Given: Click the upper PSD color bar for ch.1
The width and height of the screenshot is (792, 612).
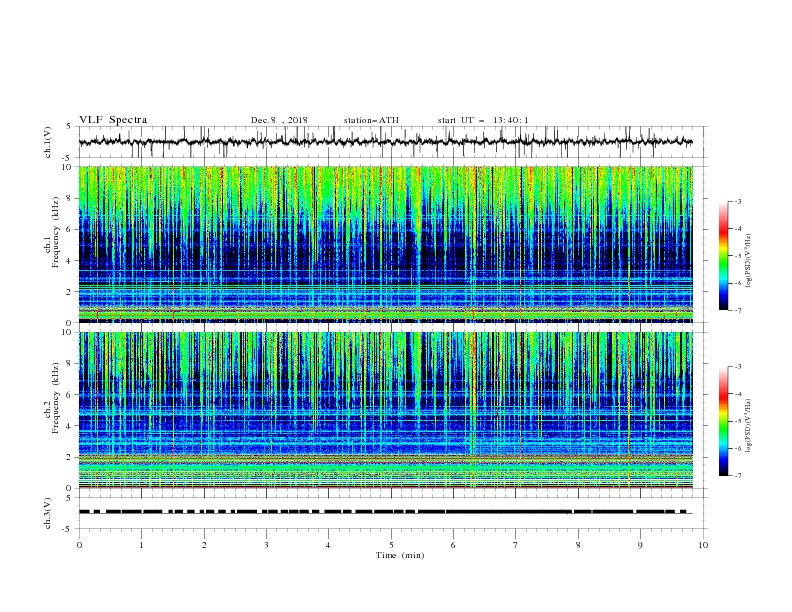Looking at the screenshot, I should pos(723,256).
